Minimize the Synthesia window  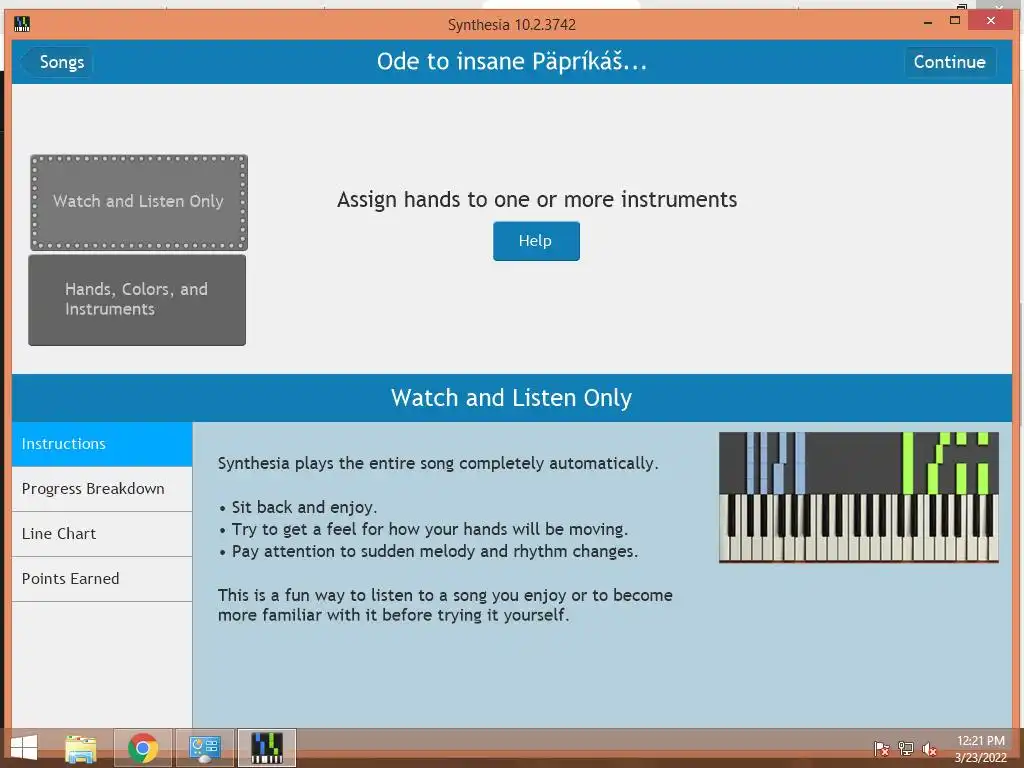pyautogui.click(x=927, y=22)
